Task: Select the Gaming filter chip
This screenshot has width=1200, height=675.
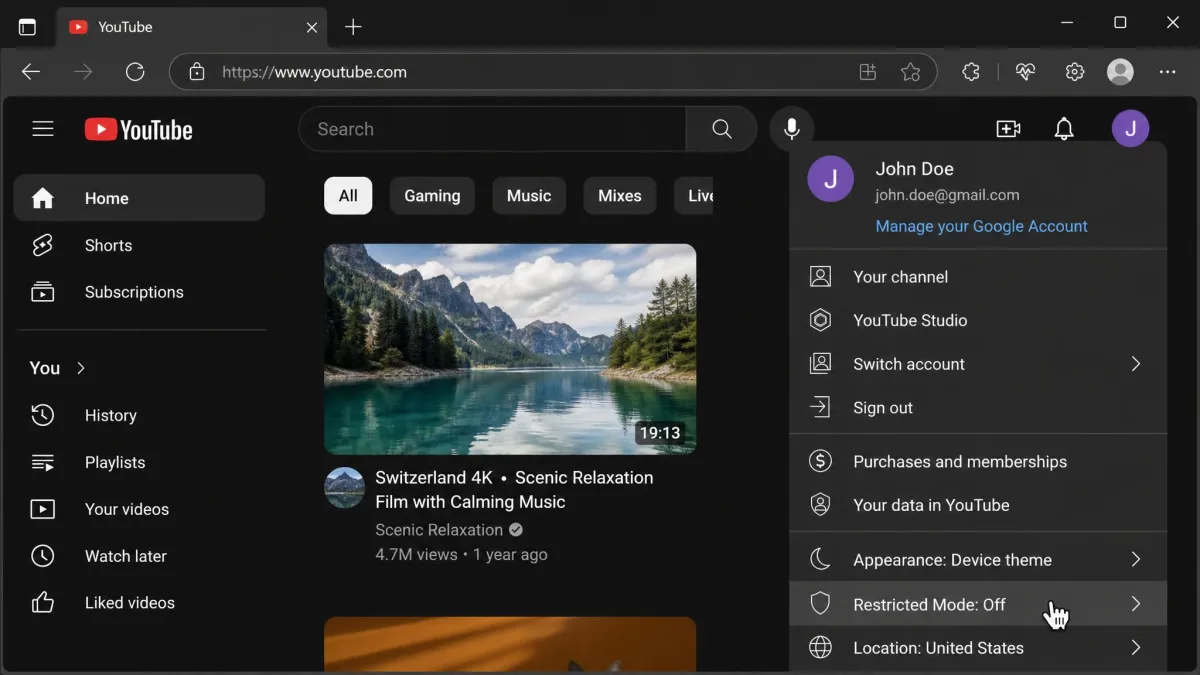Action: coord(432,196)
